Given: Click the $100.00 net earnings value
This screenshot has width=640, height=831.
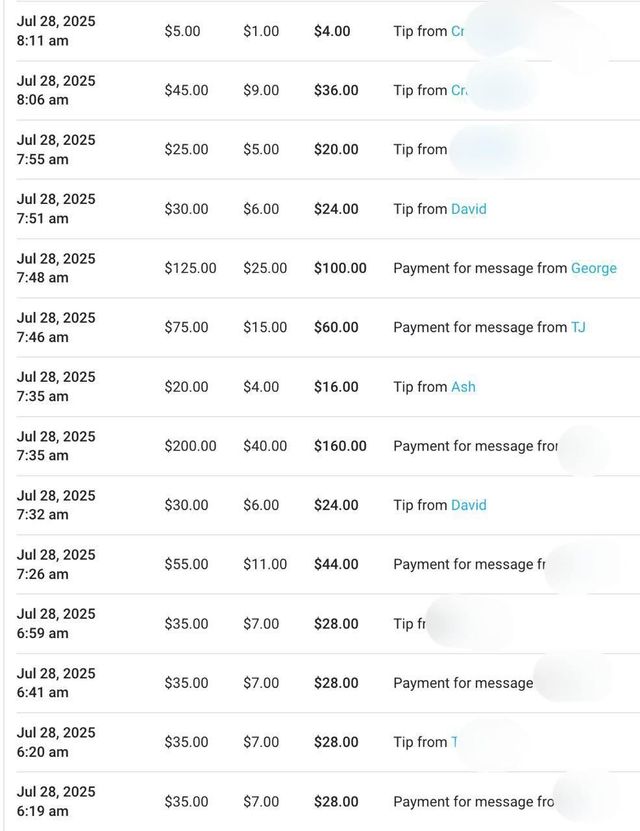Looking at the screenshot, I should (340, 268).
